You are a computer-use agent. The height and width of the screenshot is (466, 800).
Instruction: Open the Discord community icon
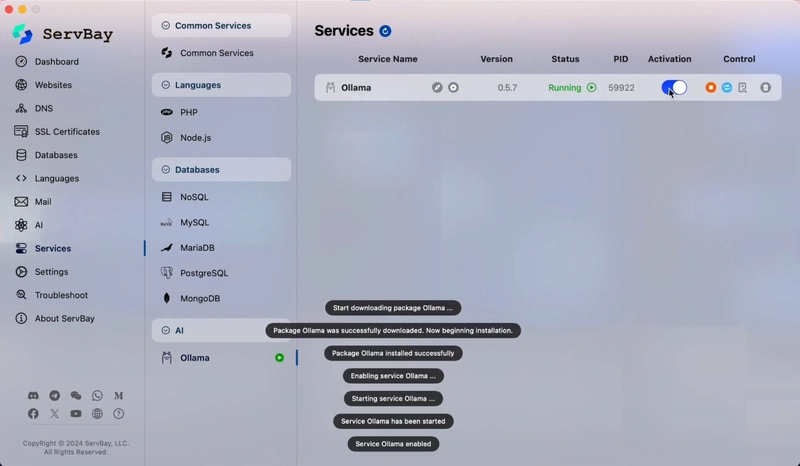coord(33,396)
